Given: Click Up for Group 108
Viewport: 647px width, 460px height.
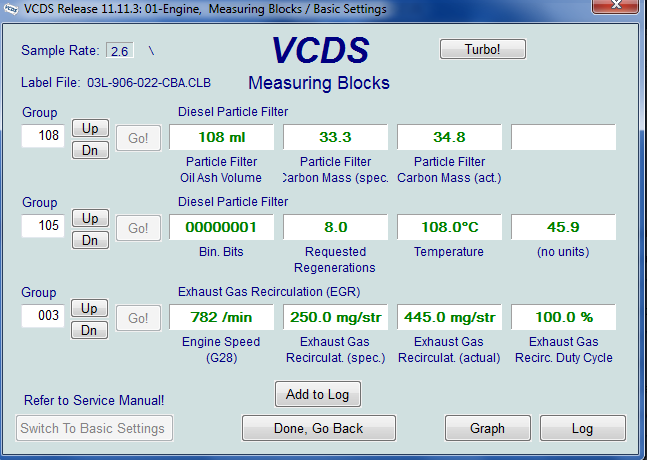Looking at the screenshot, I should (x=89, y=128).
